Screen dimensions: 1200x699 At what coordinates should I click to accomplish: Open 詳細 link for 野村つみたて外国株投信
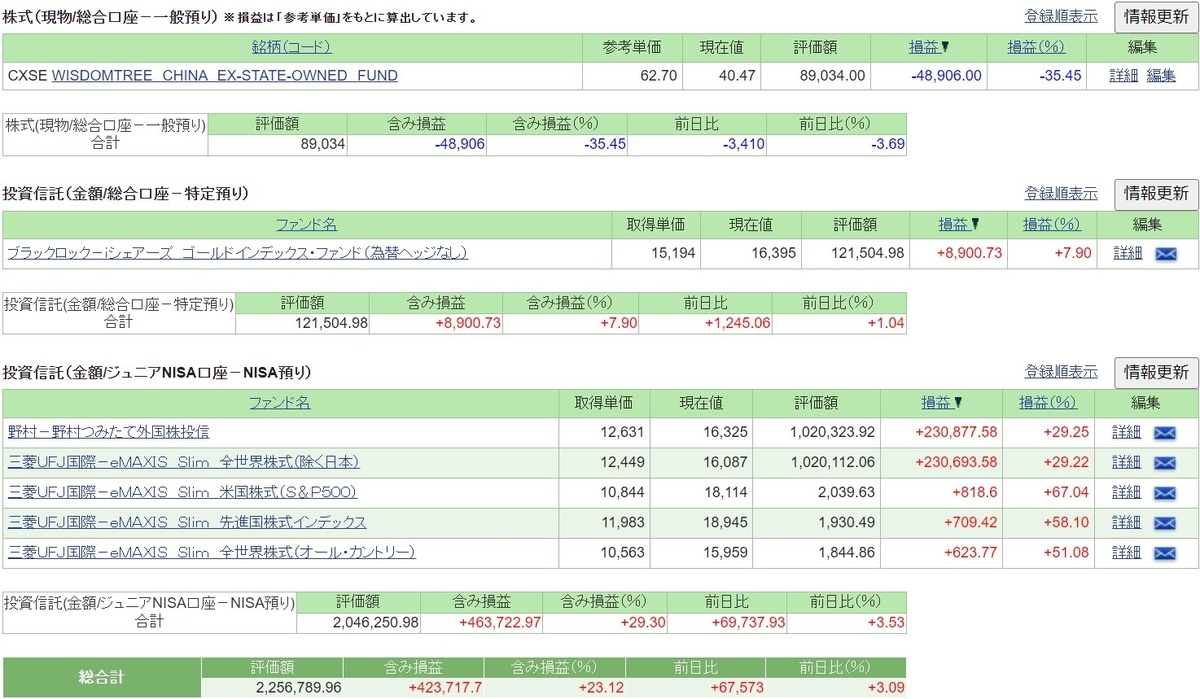pos(1127,433)
